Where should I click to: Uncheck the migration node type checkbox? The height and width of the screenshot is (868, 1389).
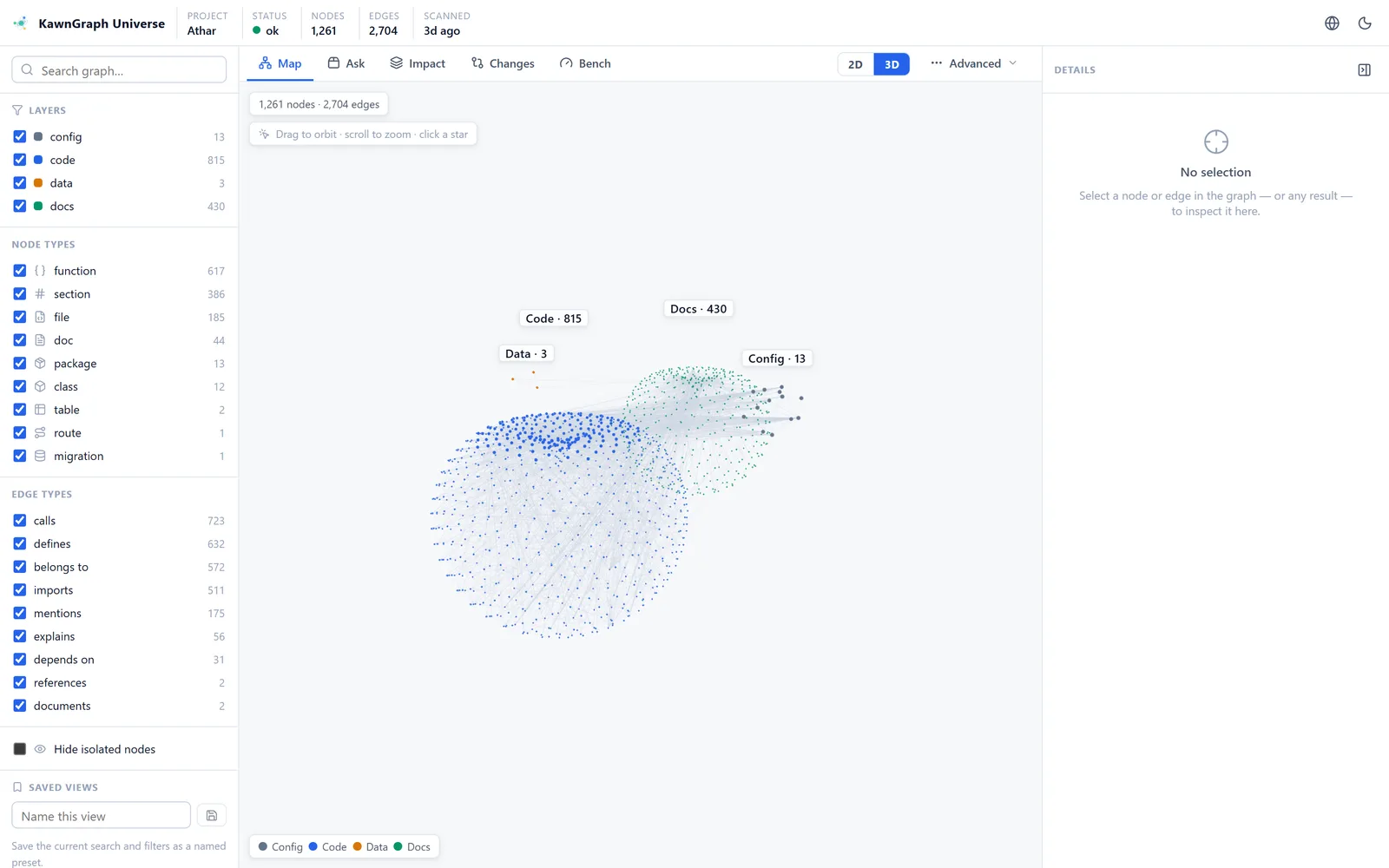coord(20,456)
